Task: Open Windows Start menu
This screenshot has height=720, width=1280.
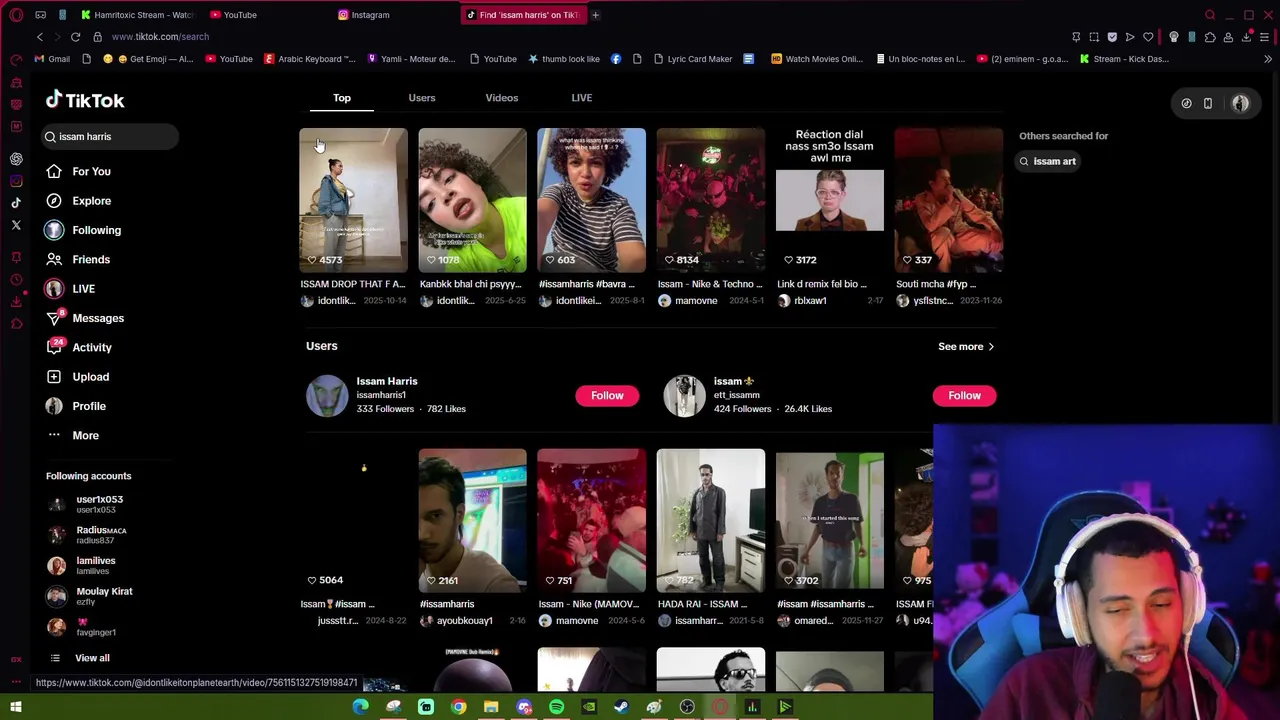Action: [x=16, y=707]
